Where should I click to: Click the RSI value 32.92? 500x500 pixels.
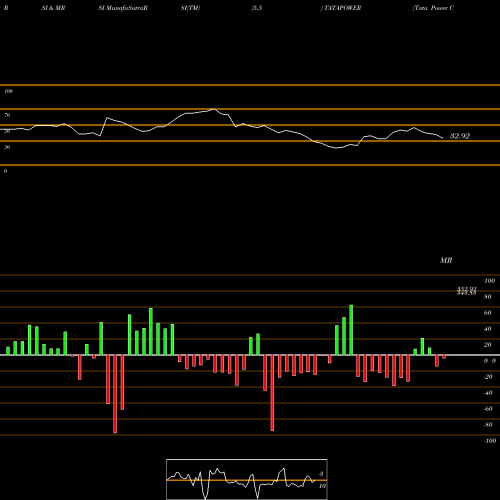point(460,136)
